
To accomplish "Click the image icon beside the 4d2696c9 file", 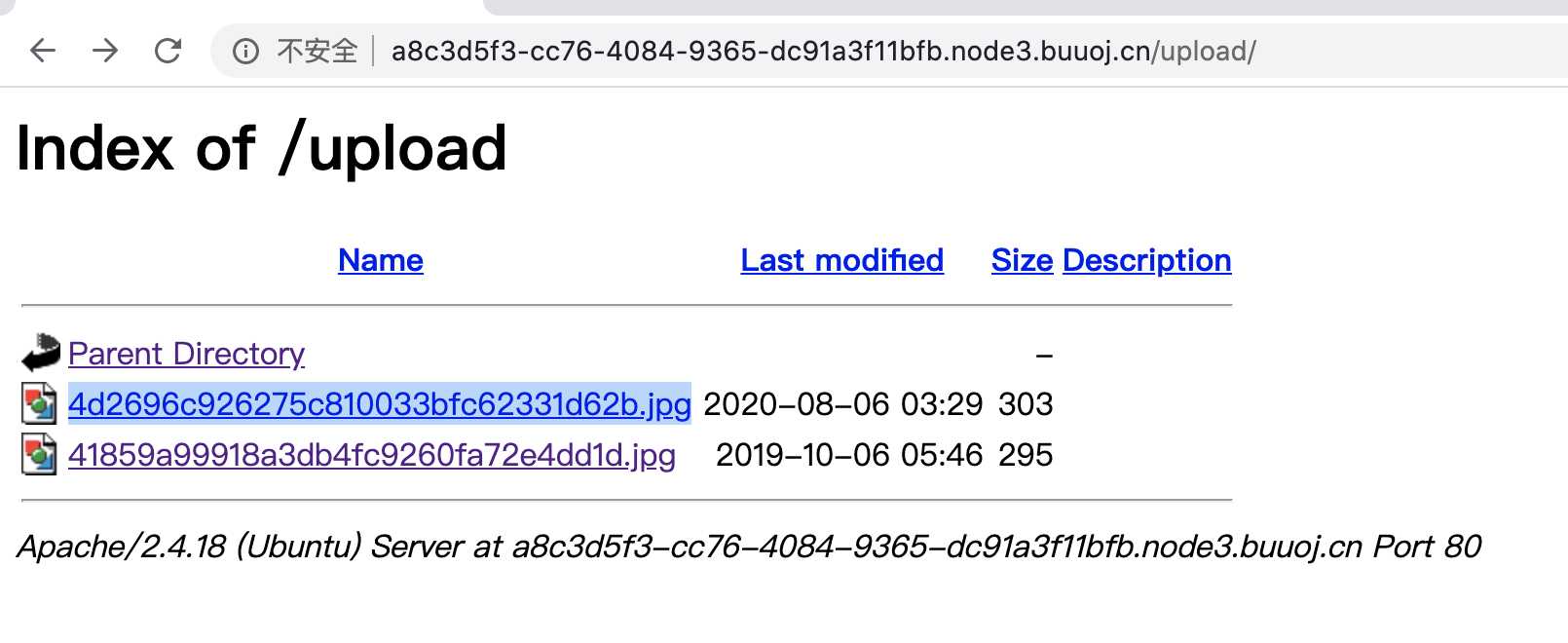I will click(39, 403).
